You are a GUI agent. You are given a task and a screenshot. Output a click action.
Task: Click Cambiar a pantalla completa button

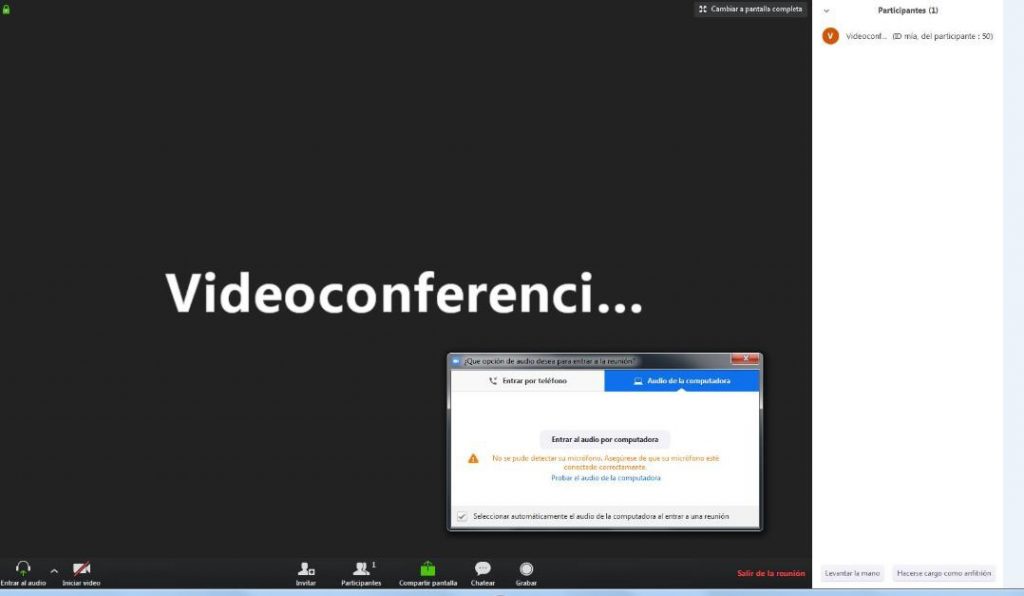click(x=750, y=9)
